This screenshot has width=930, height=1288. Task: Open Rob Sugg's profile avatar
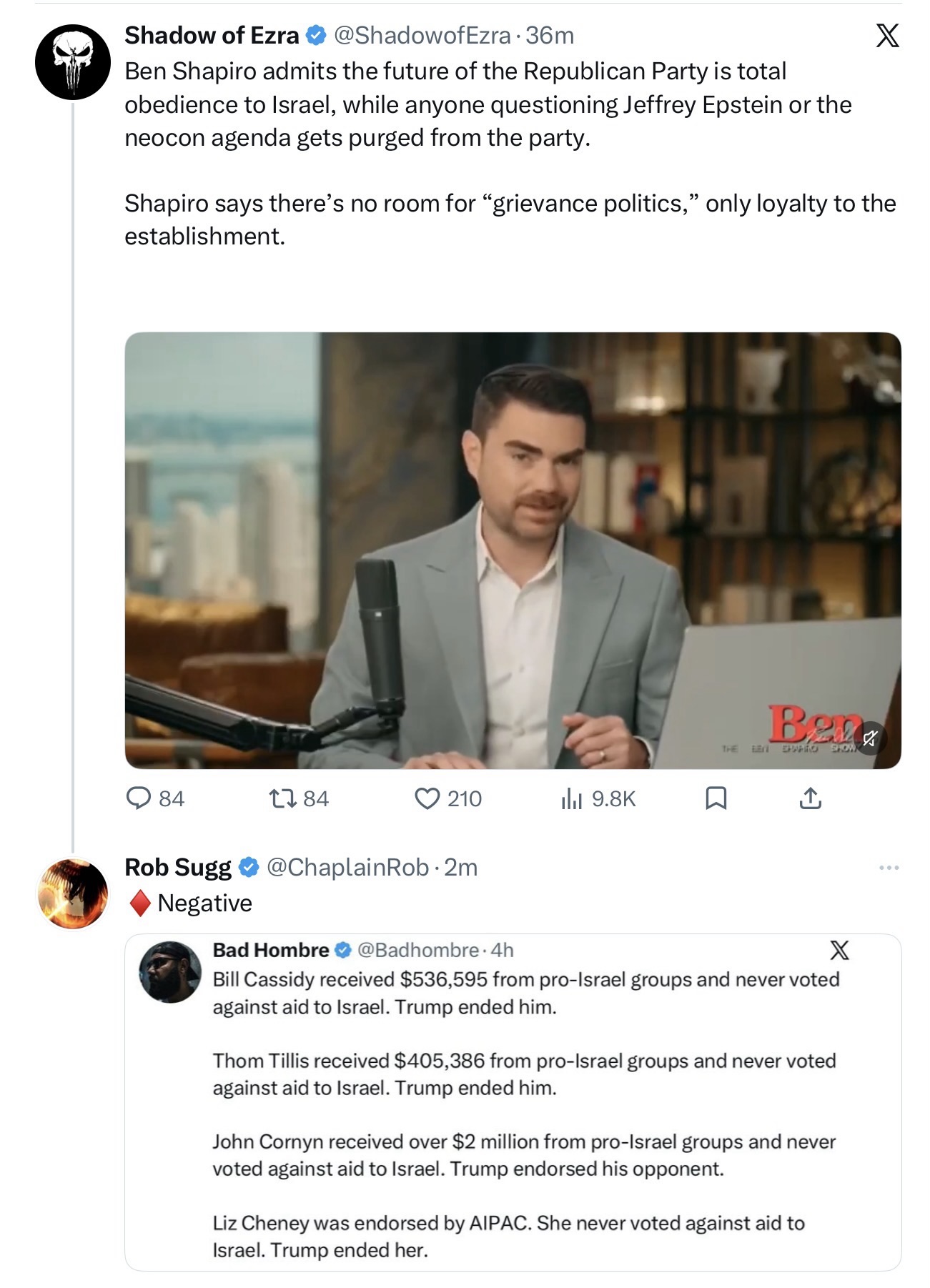73,893
